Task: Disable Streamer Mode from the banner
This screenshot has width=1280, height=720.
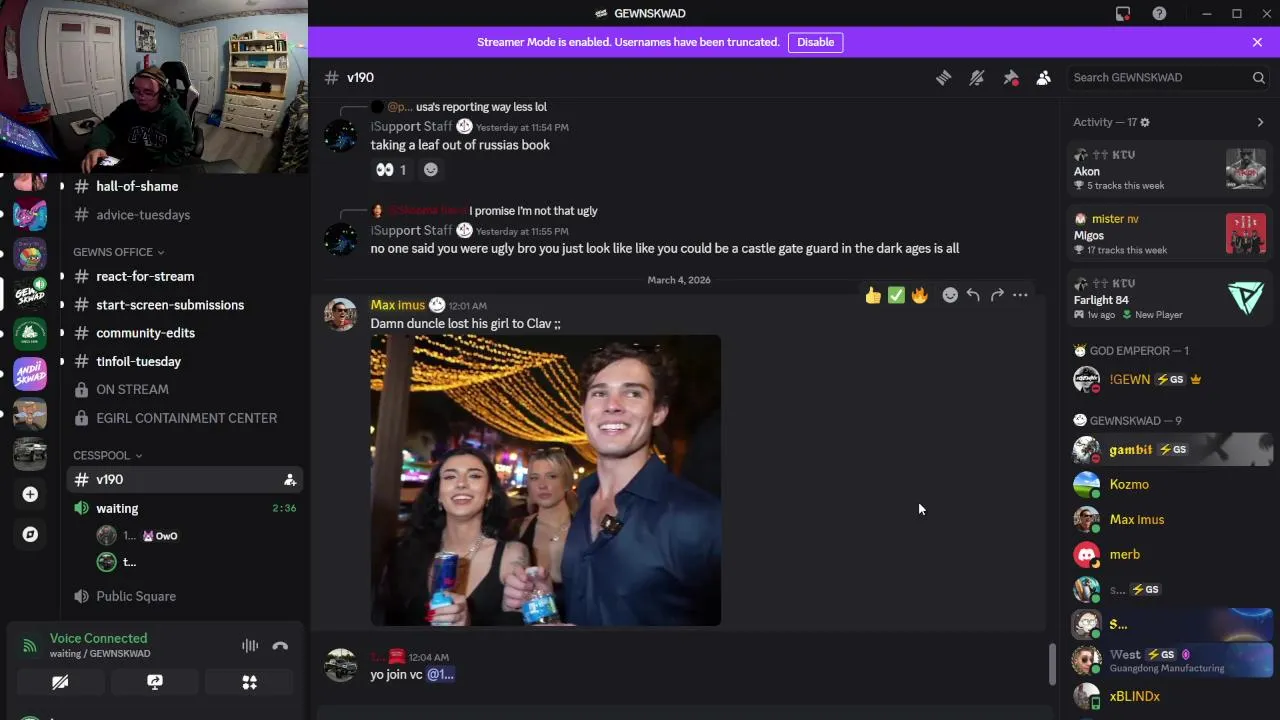Action: tap(815, 42)
